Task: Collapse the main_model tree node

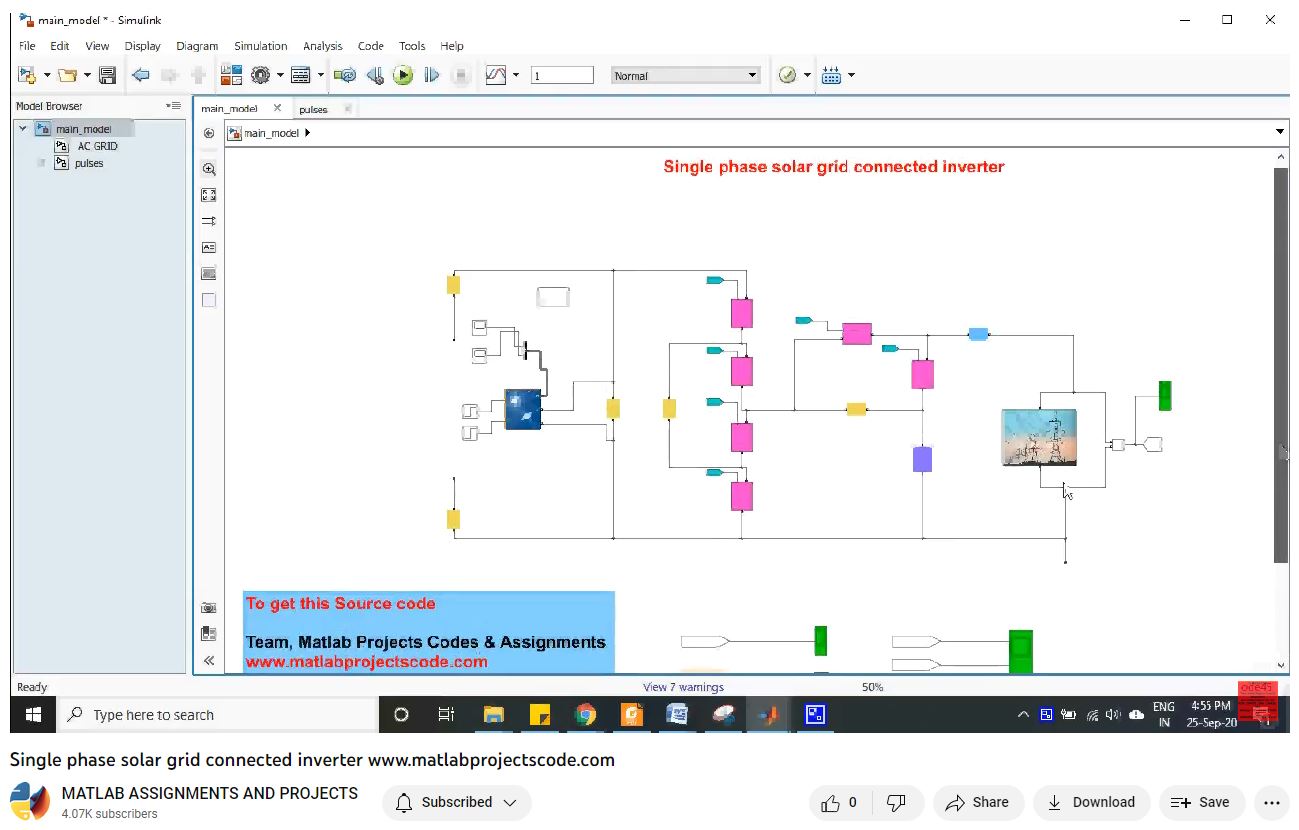Action: point(23,129)
